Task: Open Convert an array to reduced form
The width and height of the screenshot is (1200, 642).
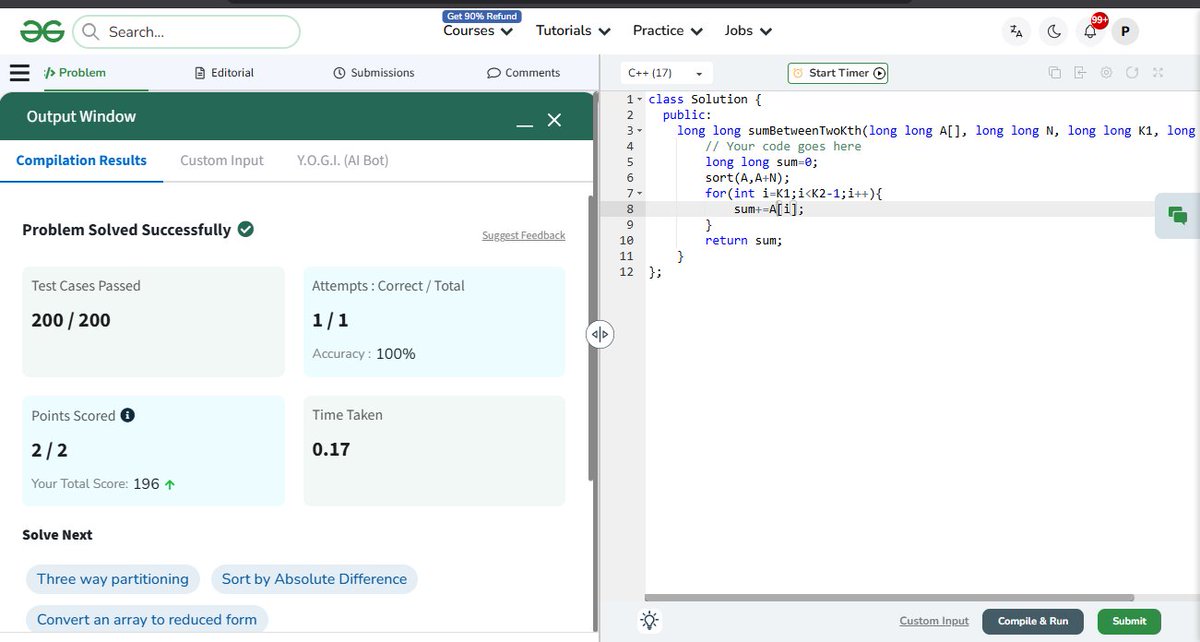Action: 147,619
